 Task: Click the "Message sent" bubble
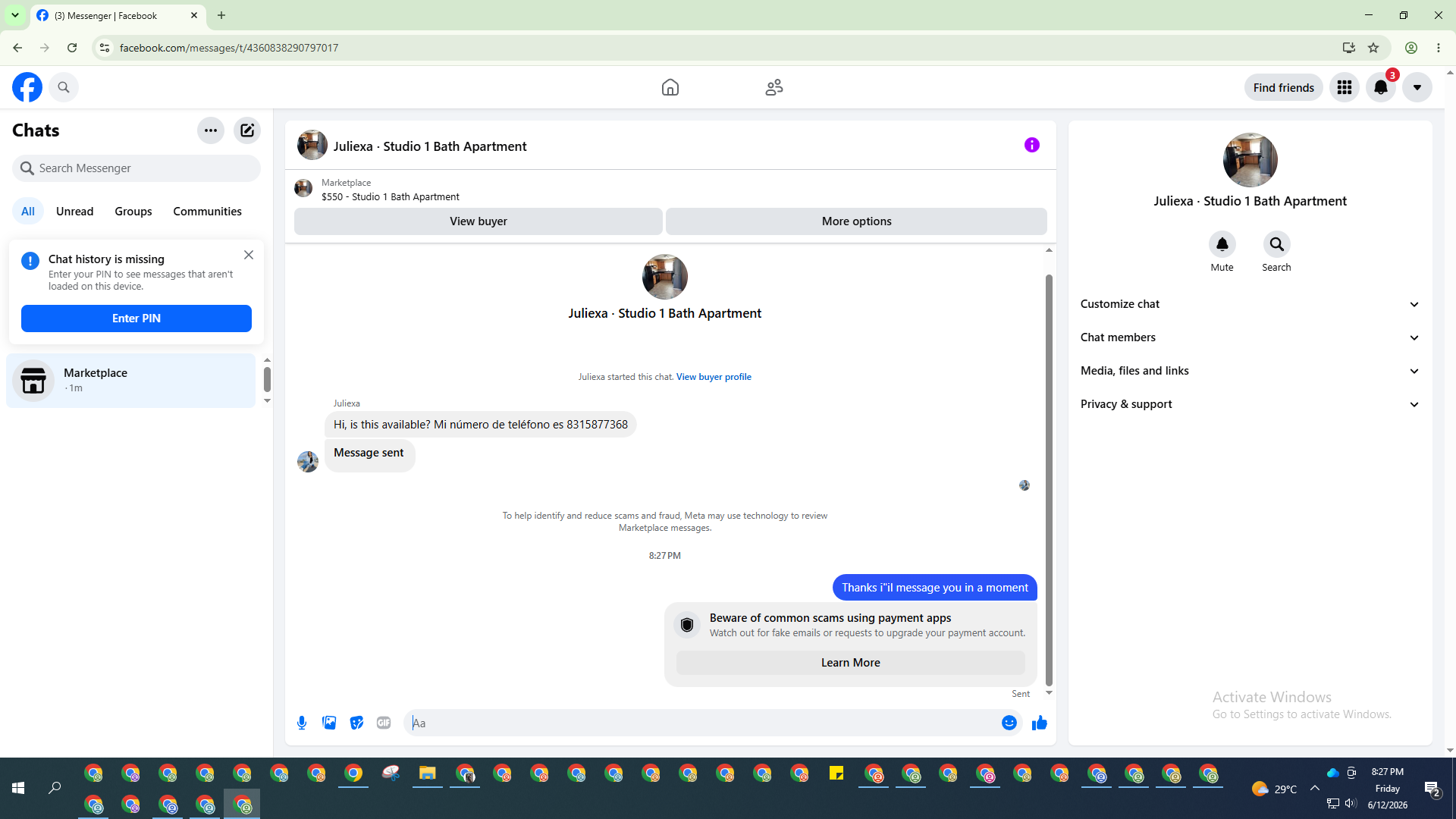370,456
